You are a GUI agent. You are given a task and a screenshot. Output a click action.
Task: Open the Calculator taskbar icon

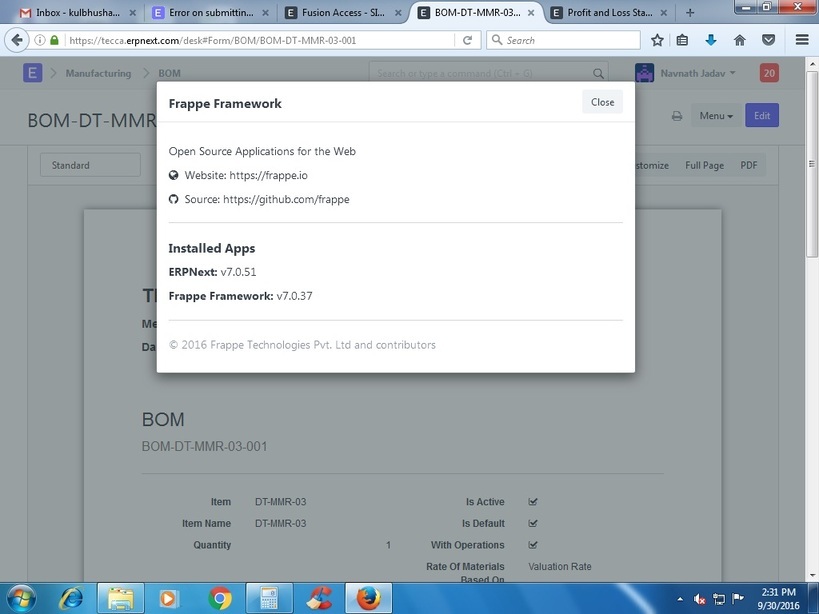(268, 598)
